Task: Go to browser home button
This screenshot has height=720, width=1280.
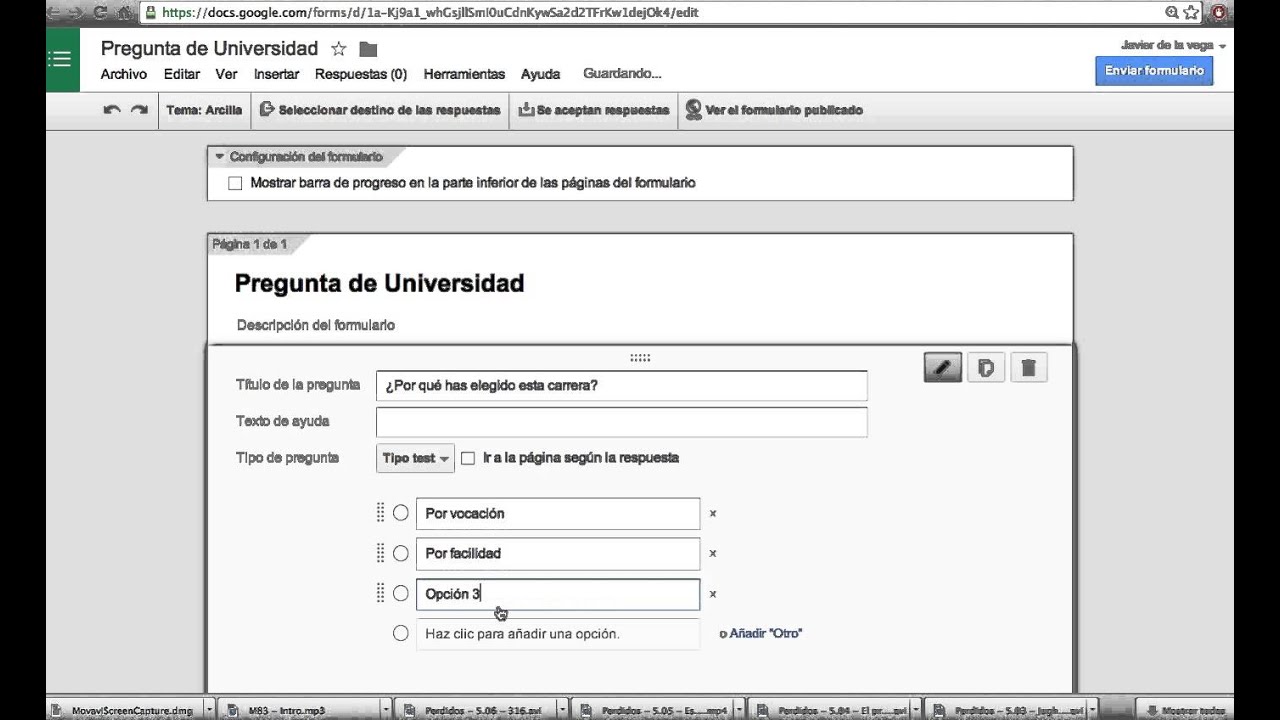Action: [x=124, y=13]
